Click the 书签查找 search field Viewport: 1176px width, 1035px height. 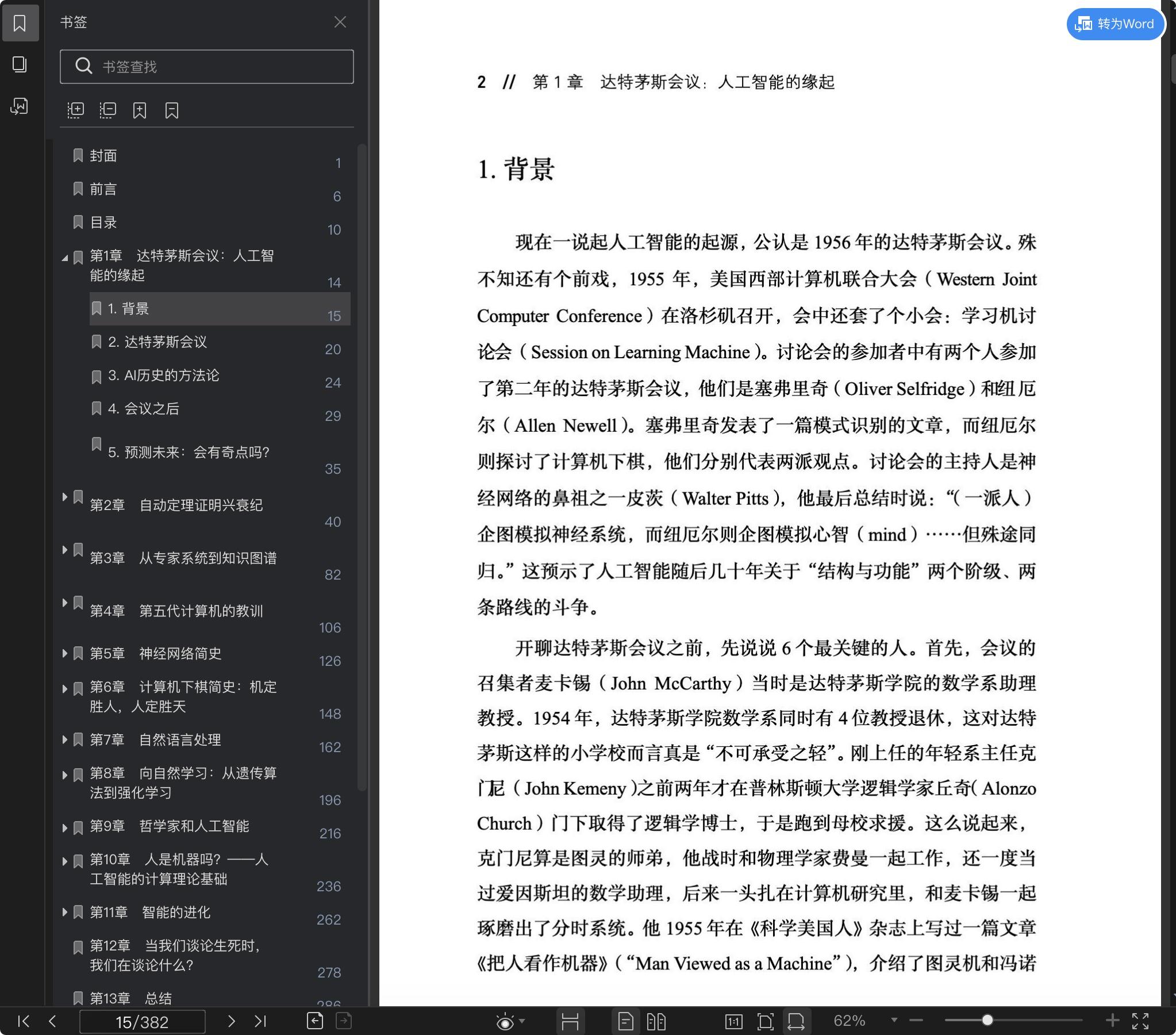coord(206,67)
